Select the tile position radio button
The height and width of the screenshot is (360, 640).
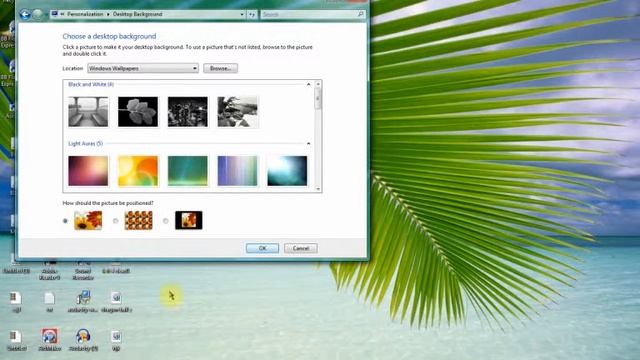click(x=116, y=221)
